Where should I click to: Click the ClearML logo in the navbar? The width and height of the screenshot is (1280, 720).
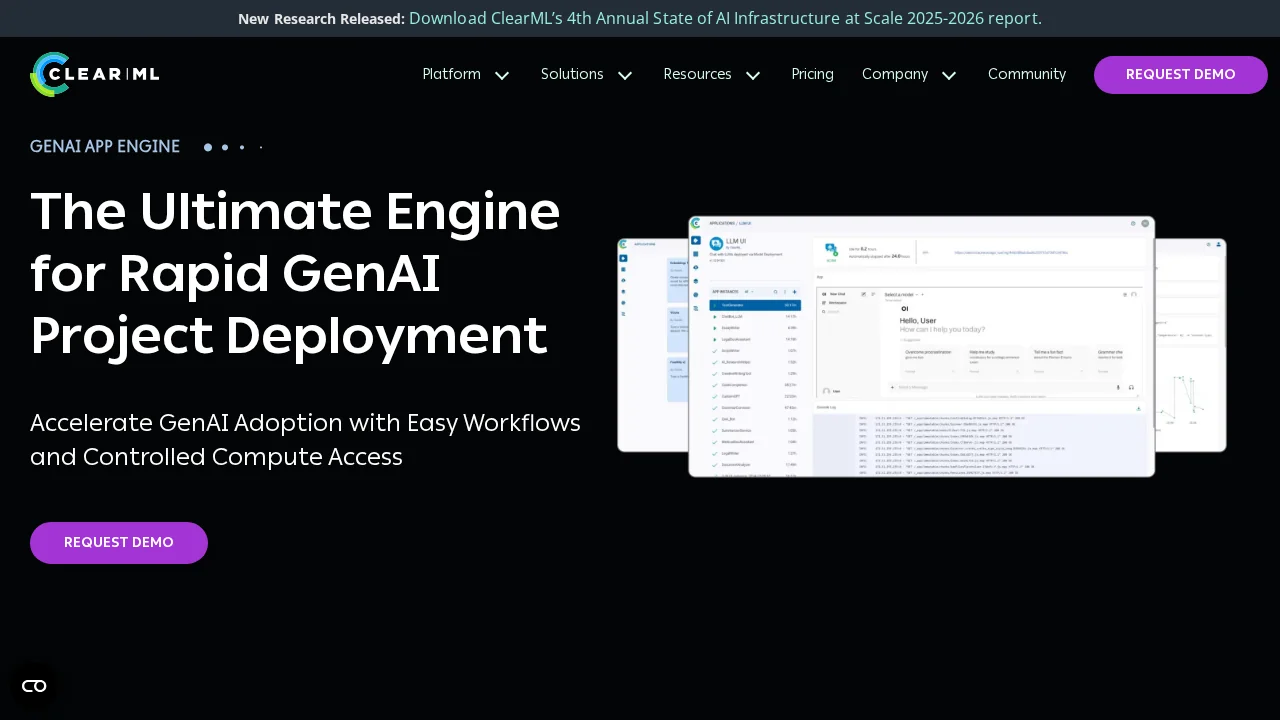click(95, 74)
